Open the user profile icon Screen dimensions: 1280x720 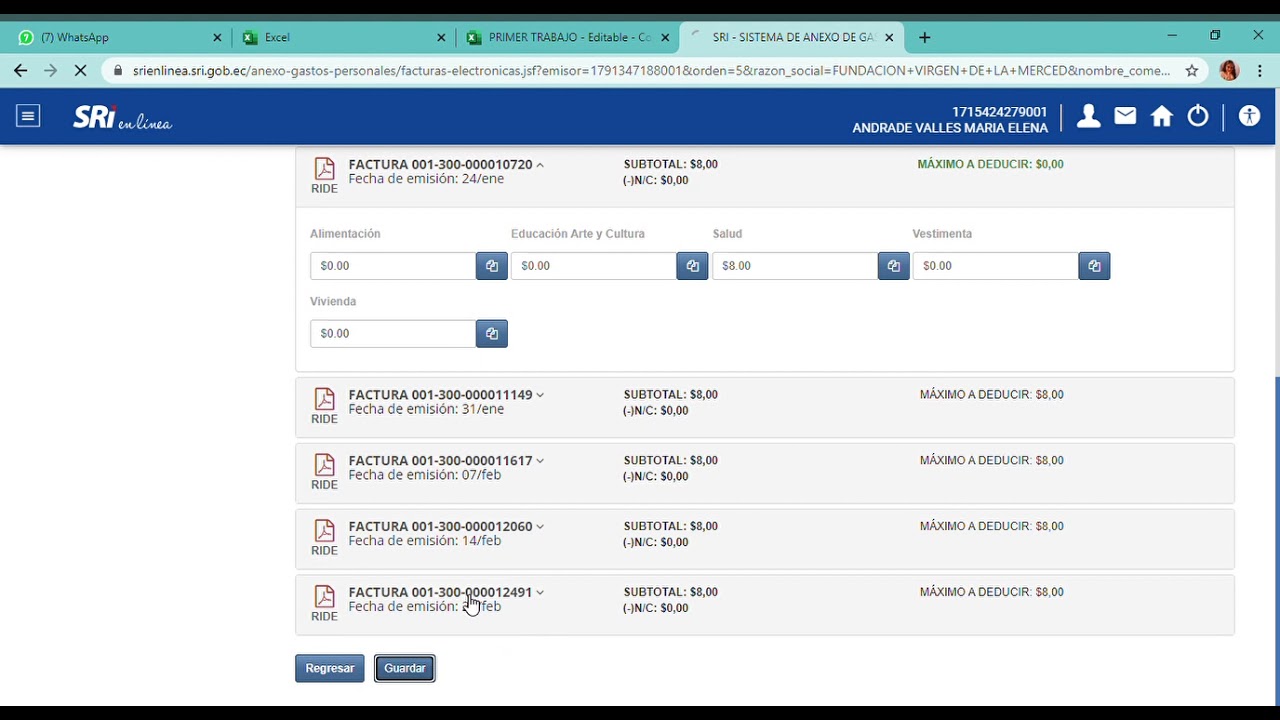coord(1088,117)
